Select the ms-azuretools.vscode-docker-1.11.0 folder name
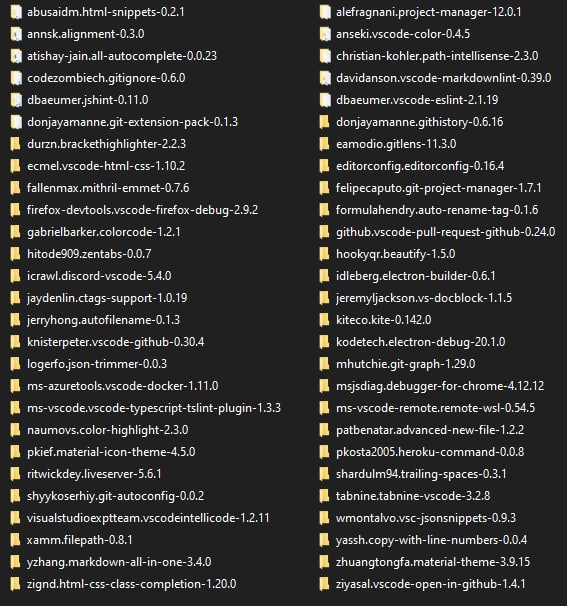This screenshot has height=606, width=567. [x=123, y=386]
